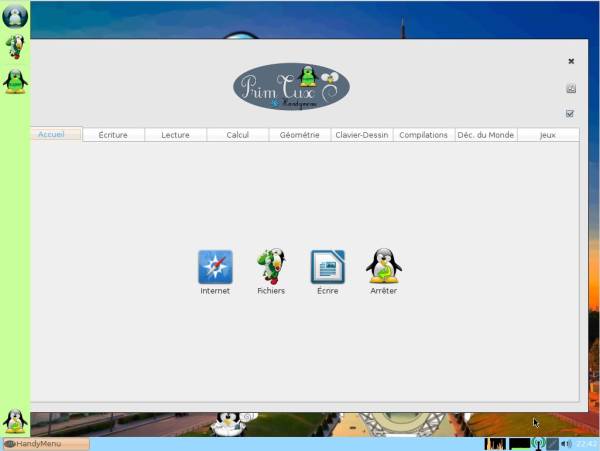Click the green-bodied penguin sidebar icon
The height and width of the screenshot is (451, 600).
[x=15, y=81]
